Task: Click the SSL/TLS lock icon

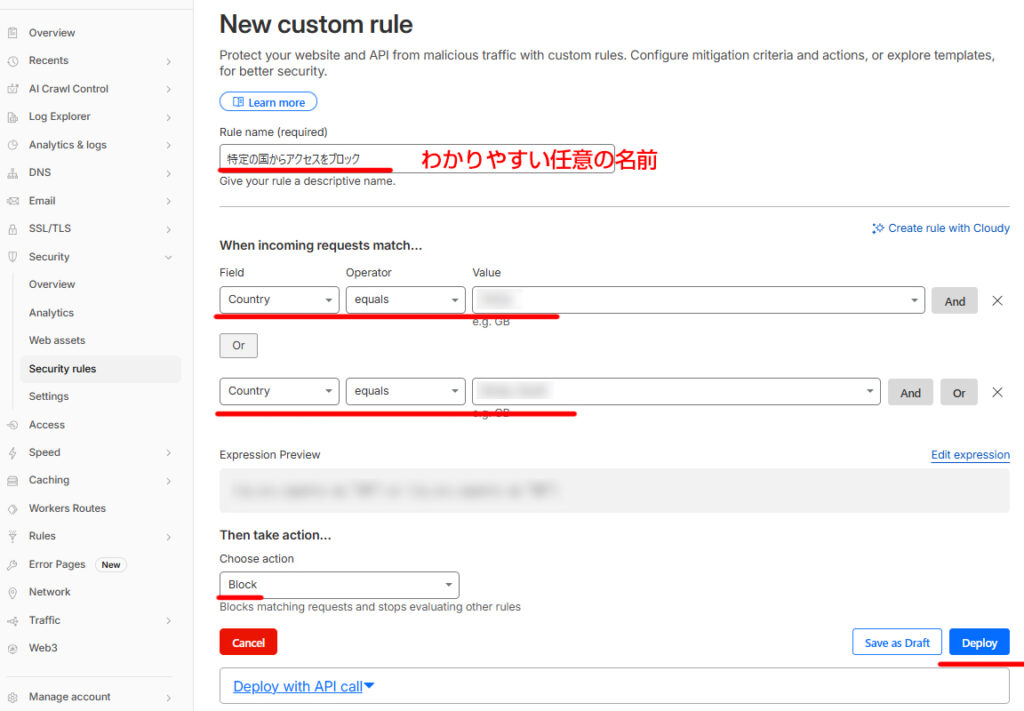Action: click(12, 229)
